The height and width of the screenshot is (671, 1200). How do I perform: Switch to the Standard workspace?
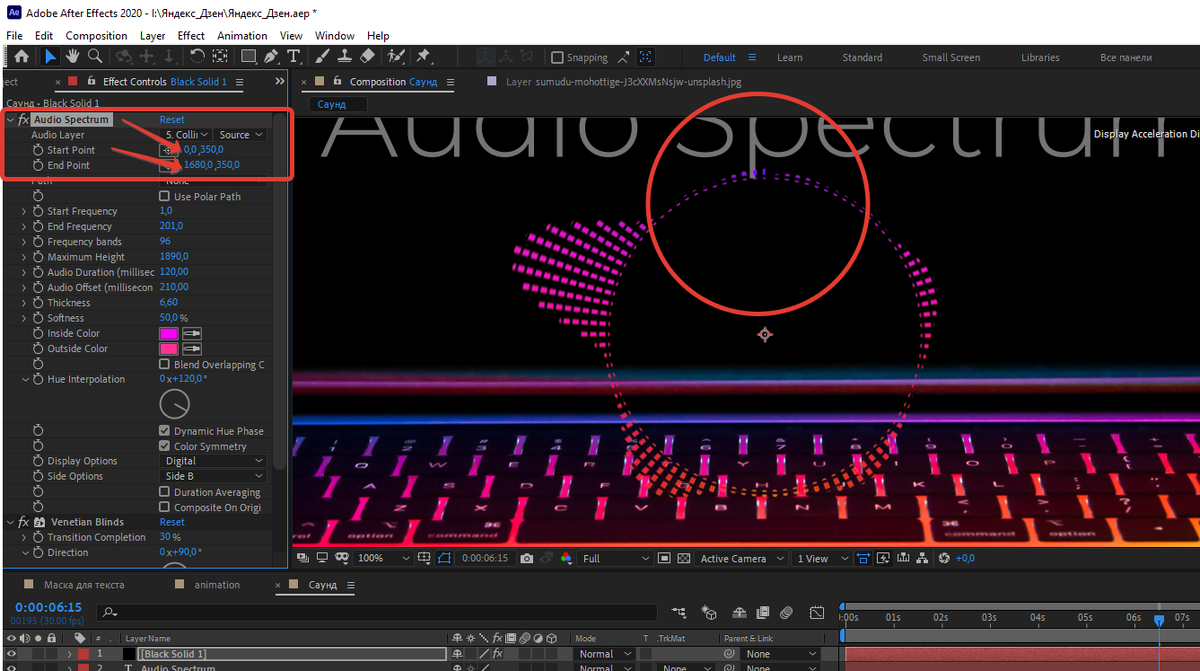coord(862,58)
